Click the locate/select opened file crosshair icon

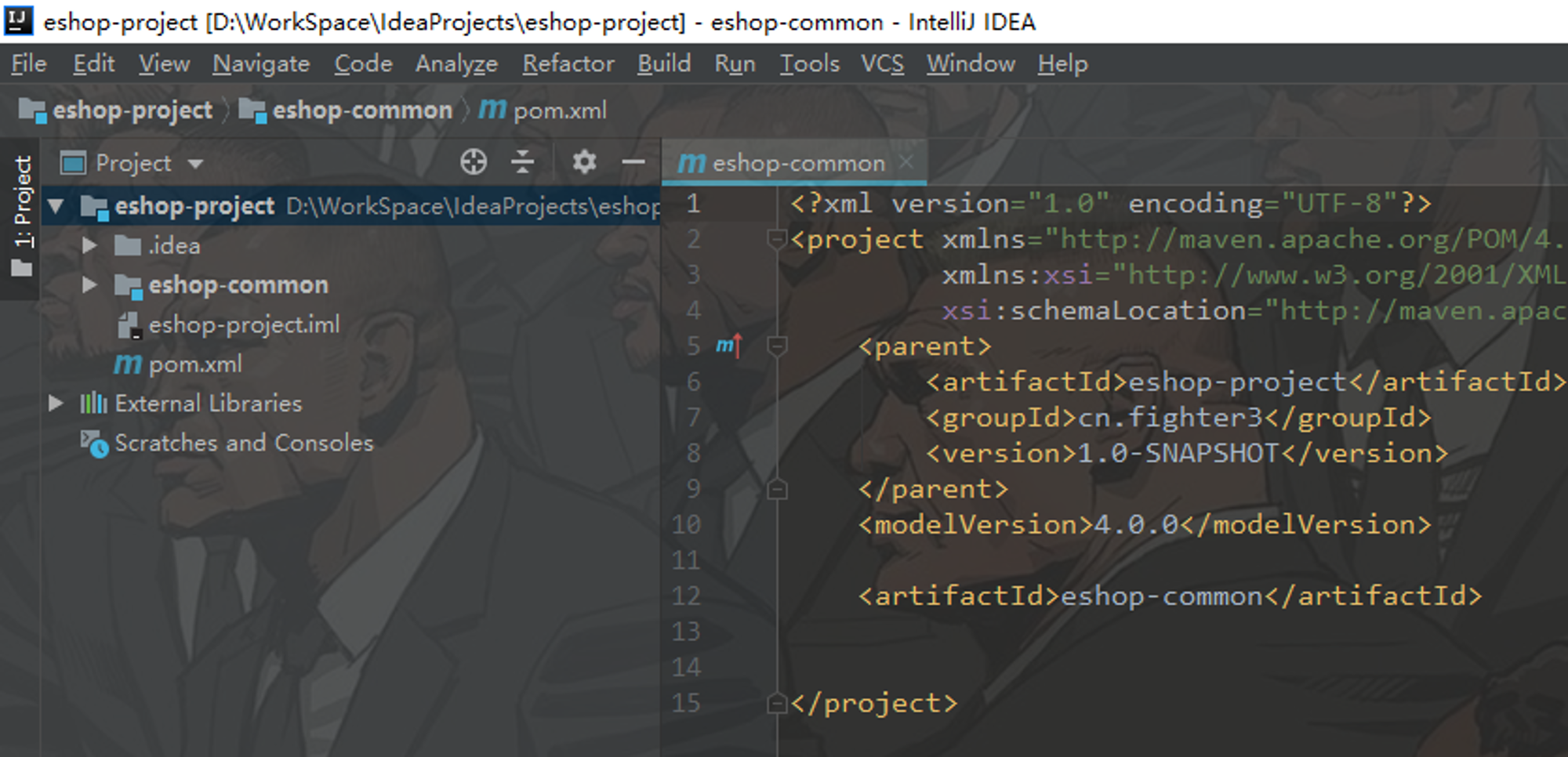474,162
